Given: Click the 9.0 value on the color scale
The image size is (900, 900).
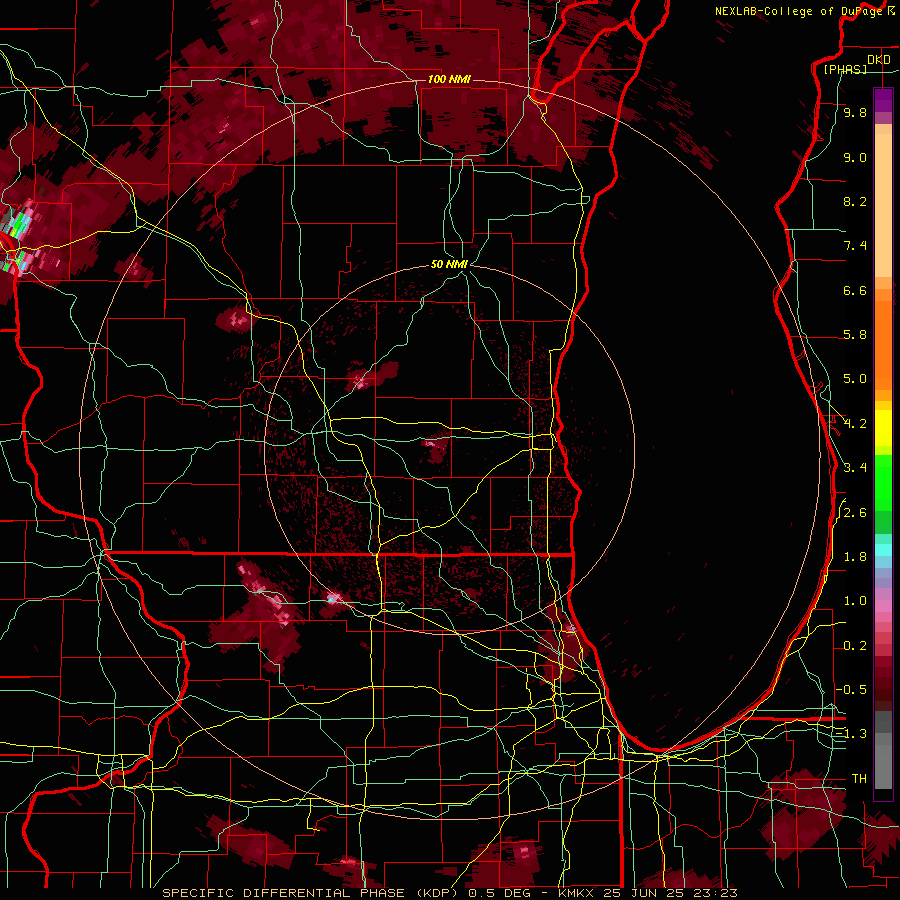Looking at the screenshot, I should coord(855,157).
